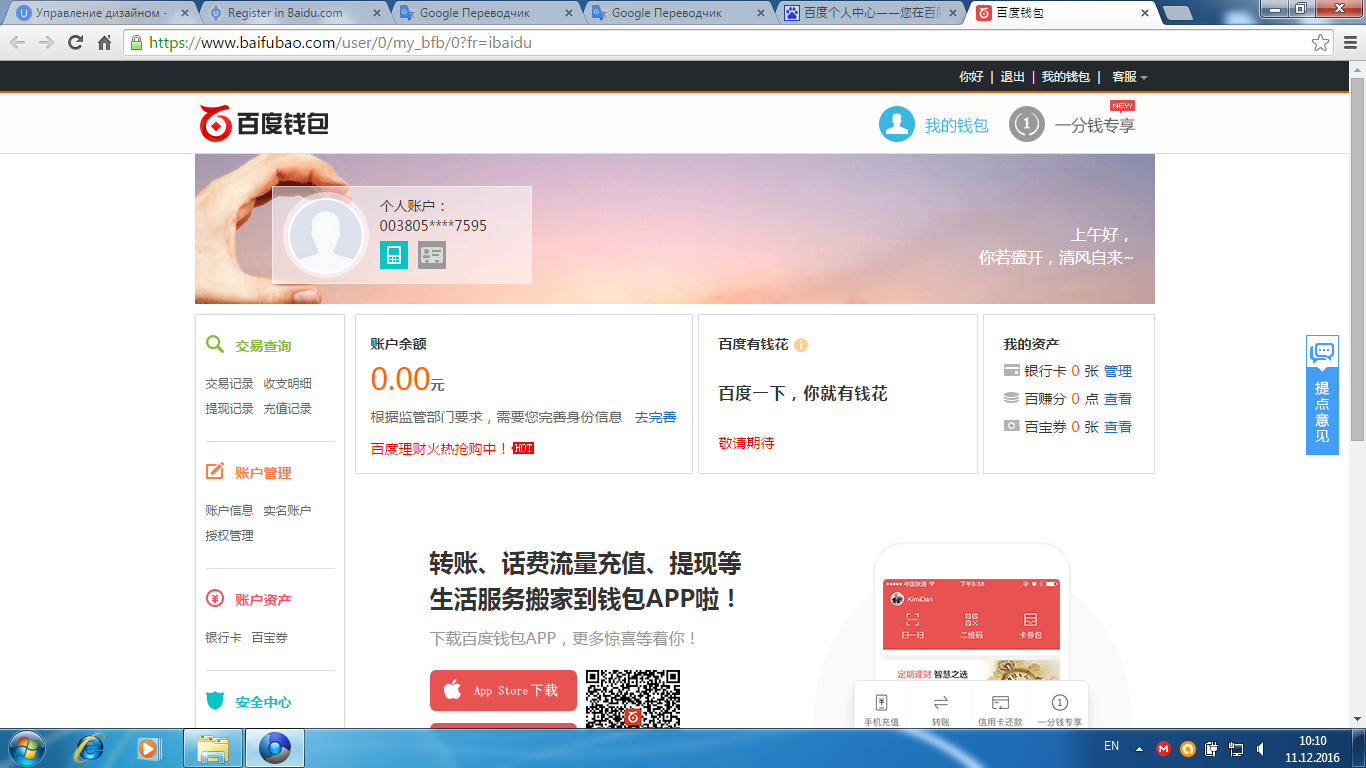This screenshot has width=1366, height=768.
Task: Click 管理 next to 银行卡
Action: click(x=1118, y=371)
